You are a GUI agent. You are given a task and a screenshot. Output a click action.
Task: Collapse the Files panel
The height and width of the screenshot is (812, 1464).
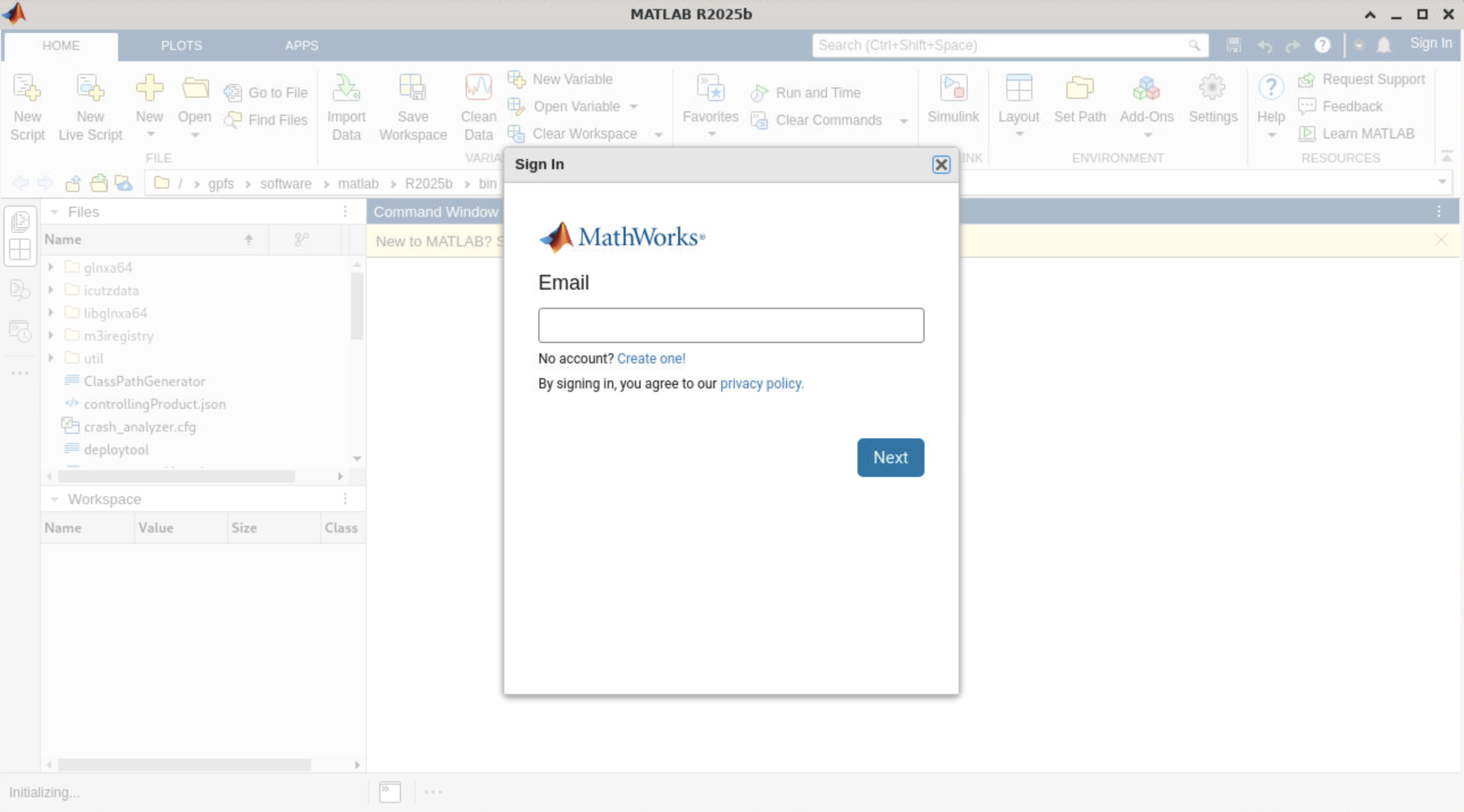click(x=55, y=212)
